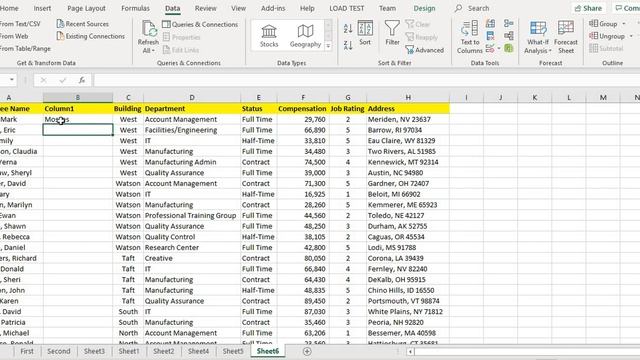The width and height of the screenshot is (640, 360).
Task: Toggle the Filter funnel
Action: coord(392,33)
